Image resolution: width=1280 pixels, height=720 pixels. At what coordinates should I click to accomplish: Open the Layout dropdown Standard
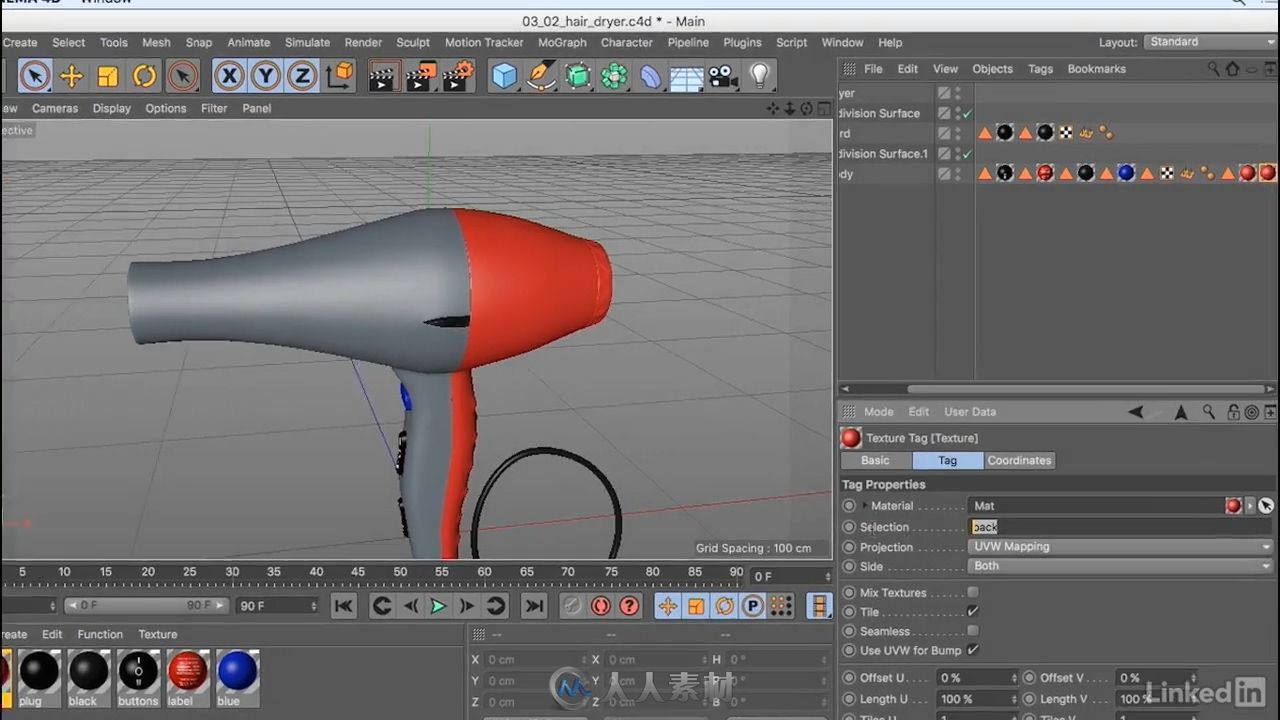(x=1210, y=42)
